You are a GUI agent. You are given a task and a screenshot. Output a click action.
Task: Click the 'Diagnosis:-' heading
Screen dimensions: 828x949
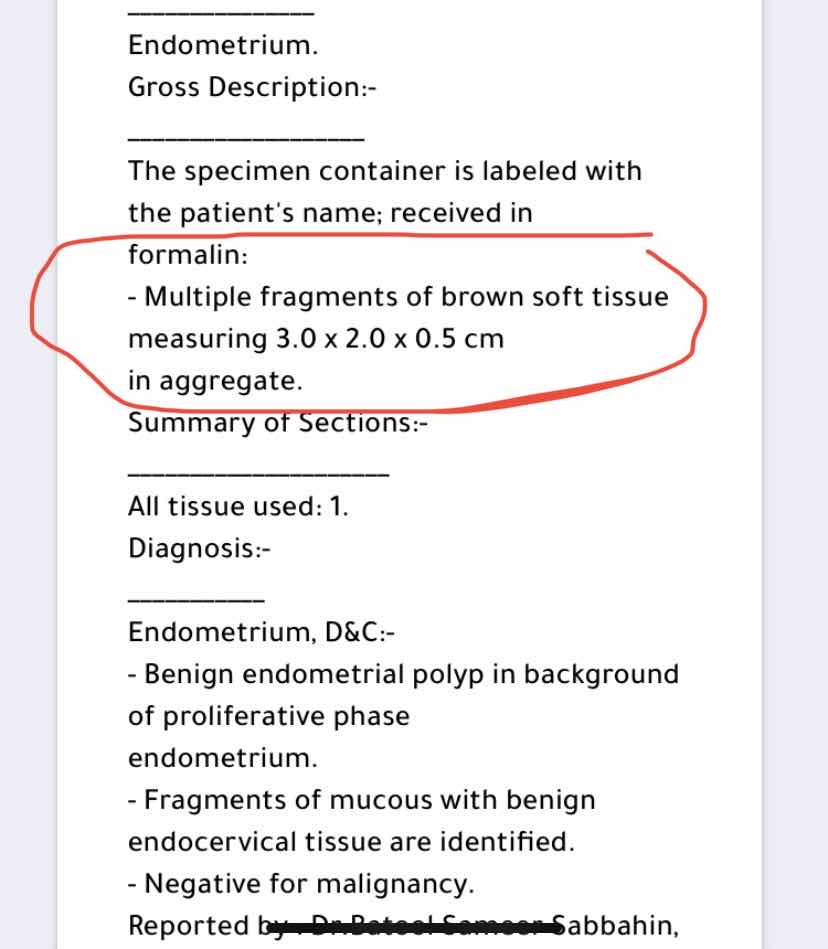[x=200, y=549]
